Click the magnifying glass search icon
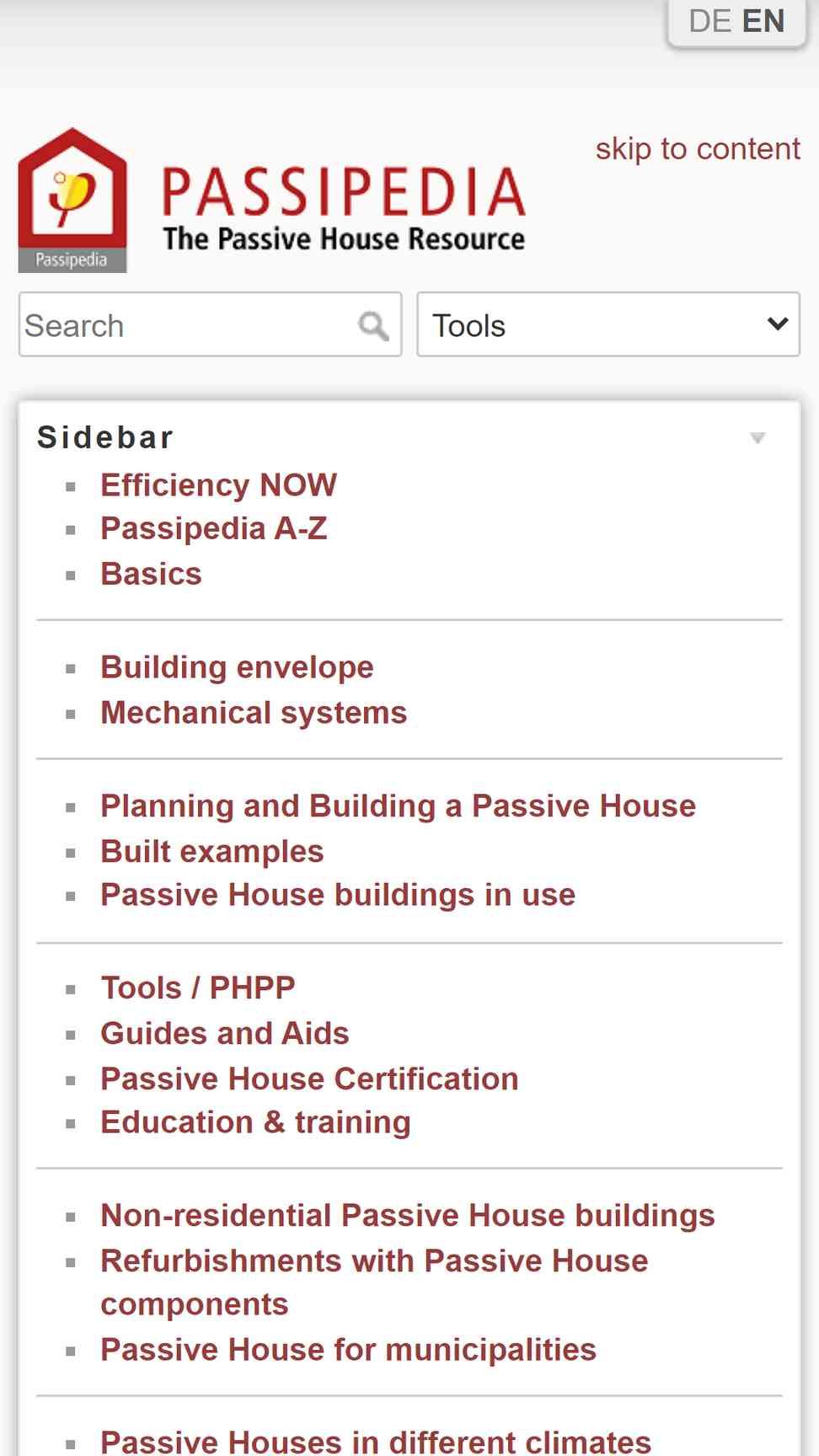 (373, 325)
